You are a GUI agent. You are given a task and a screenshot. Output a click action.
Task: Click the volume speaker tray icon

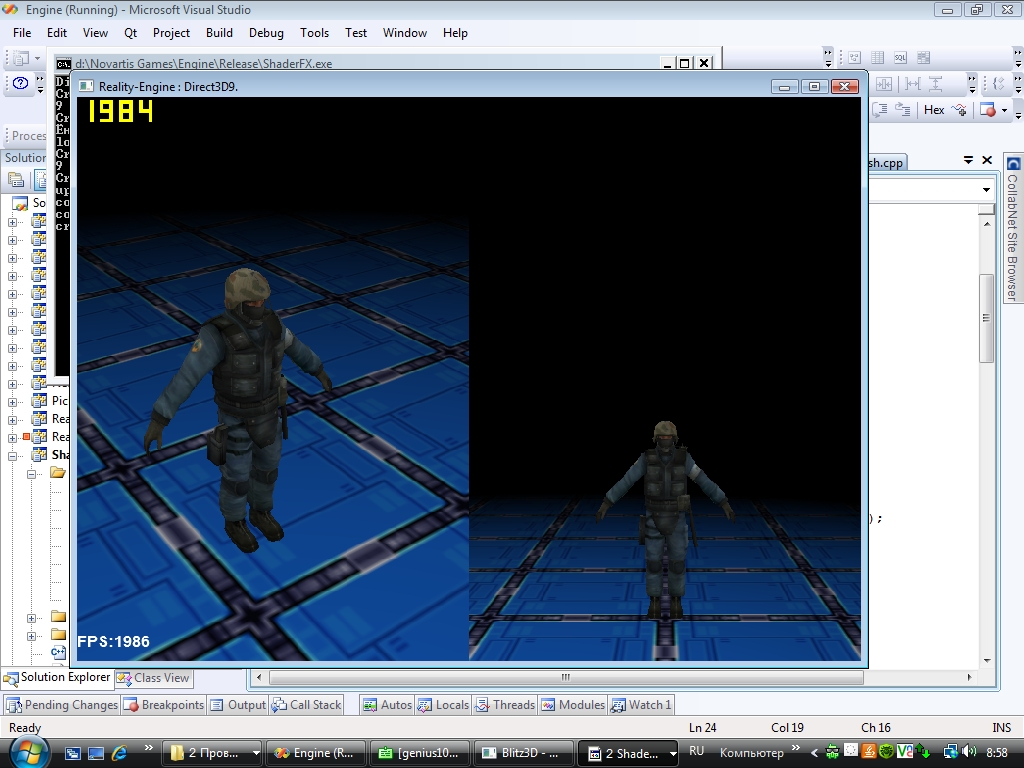tap(969, 751)
